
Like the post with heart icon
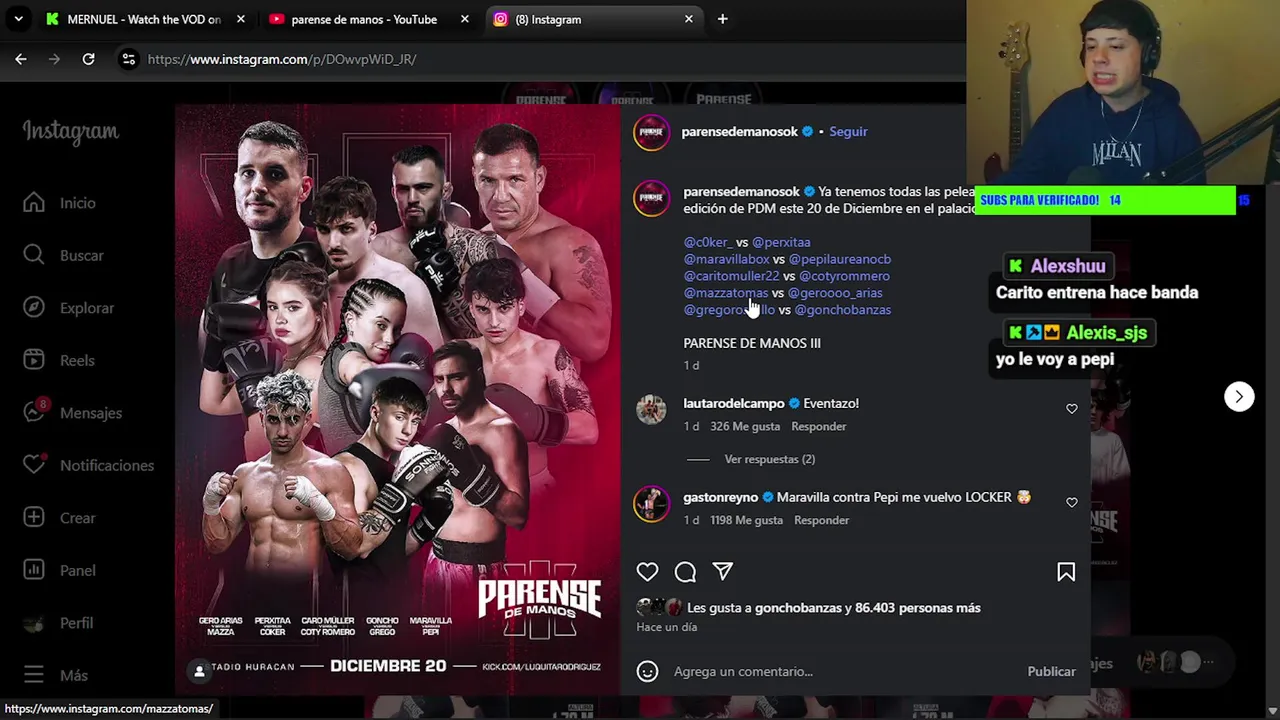(647, 572)
